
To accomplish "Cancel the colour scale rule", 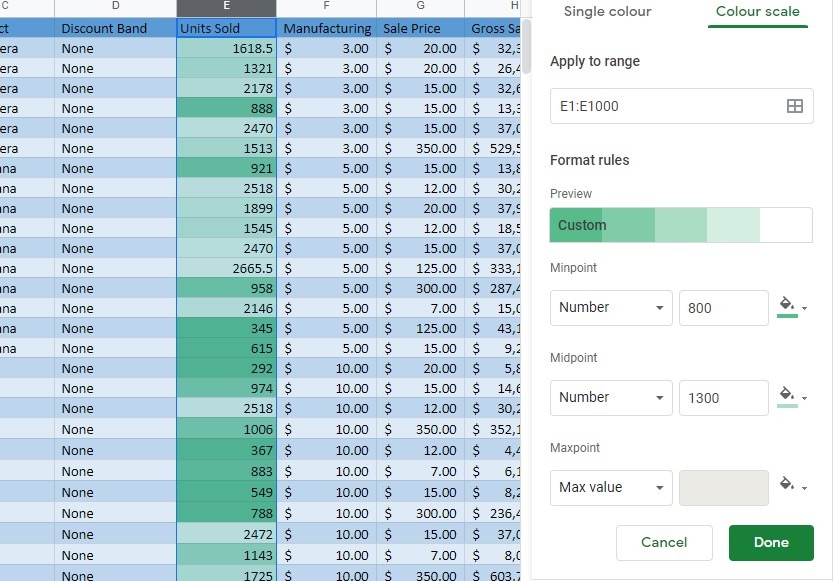I will pos(664,543).
